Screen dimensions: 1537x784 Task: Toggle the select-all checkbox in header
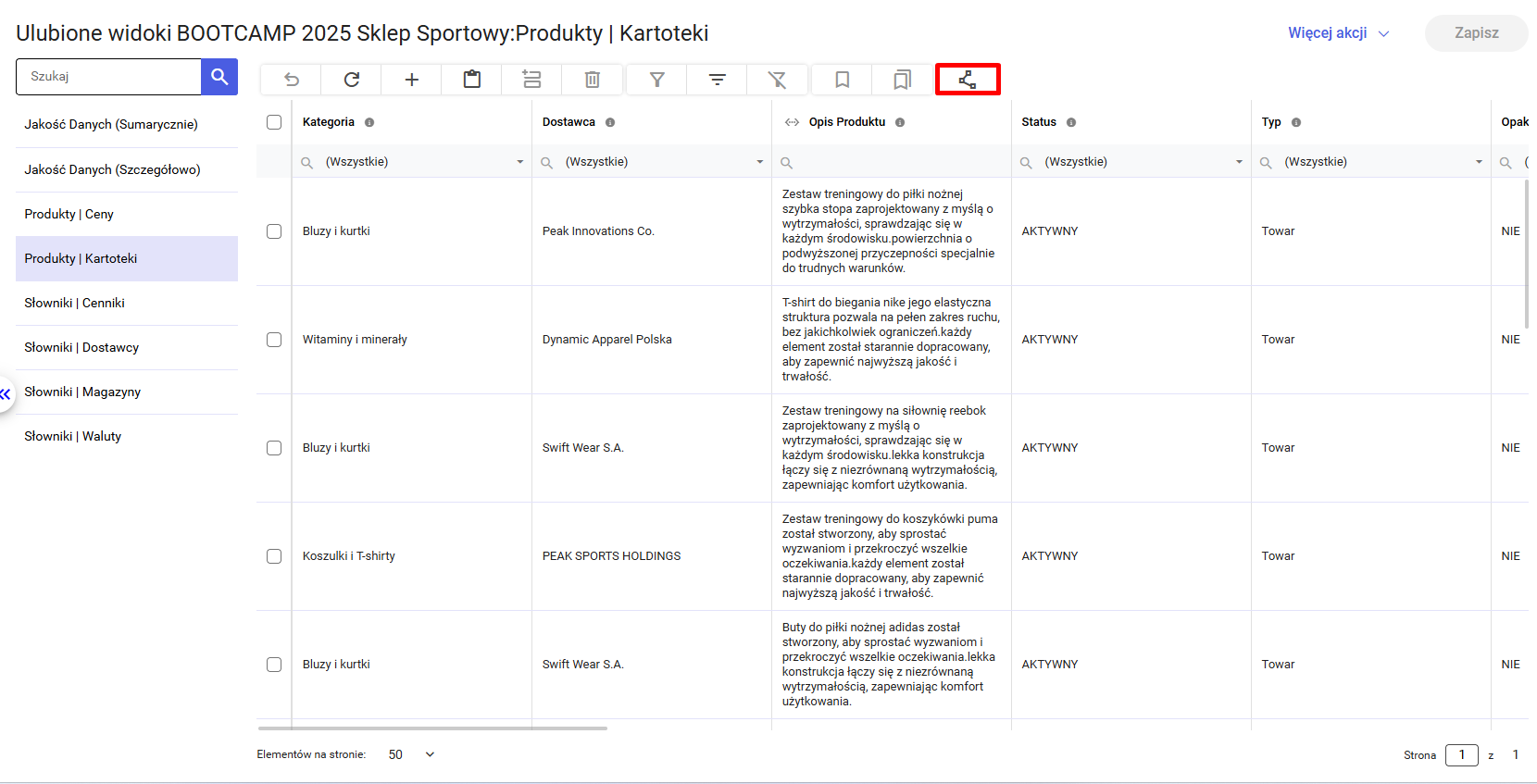tap(274, 122)
